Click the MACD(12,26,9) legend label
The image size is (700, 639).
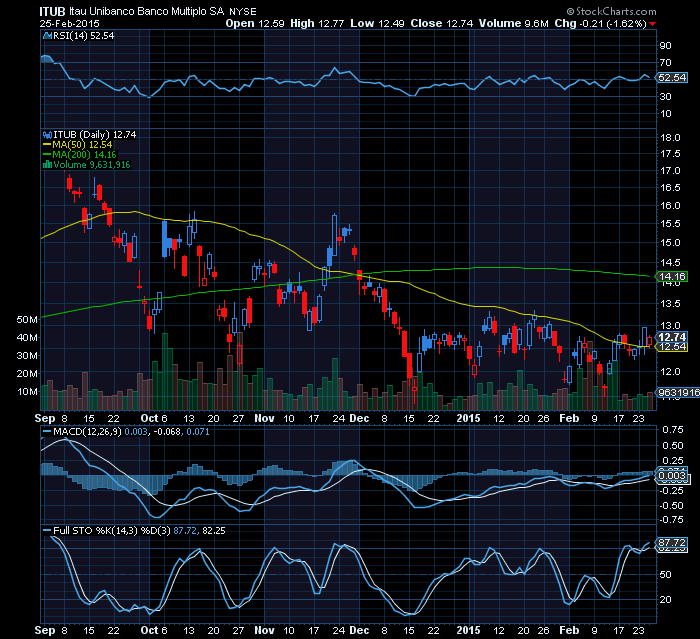pyautogui.click(x=87, y=432)
